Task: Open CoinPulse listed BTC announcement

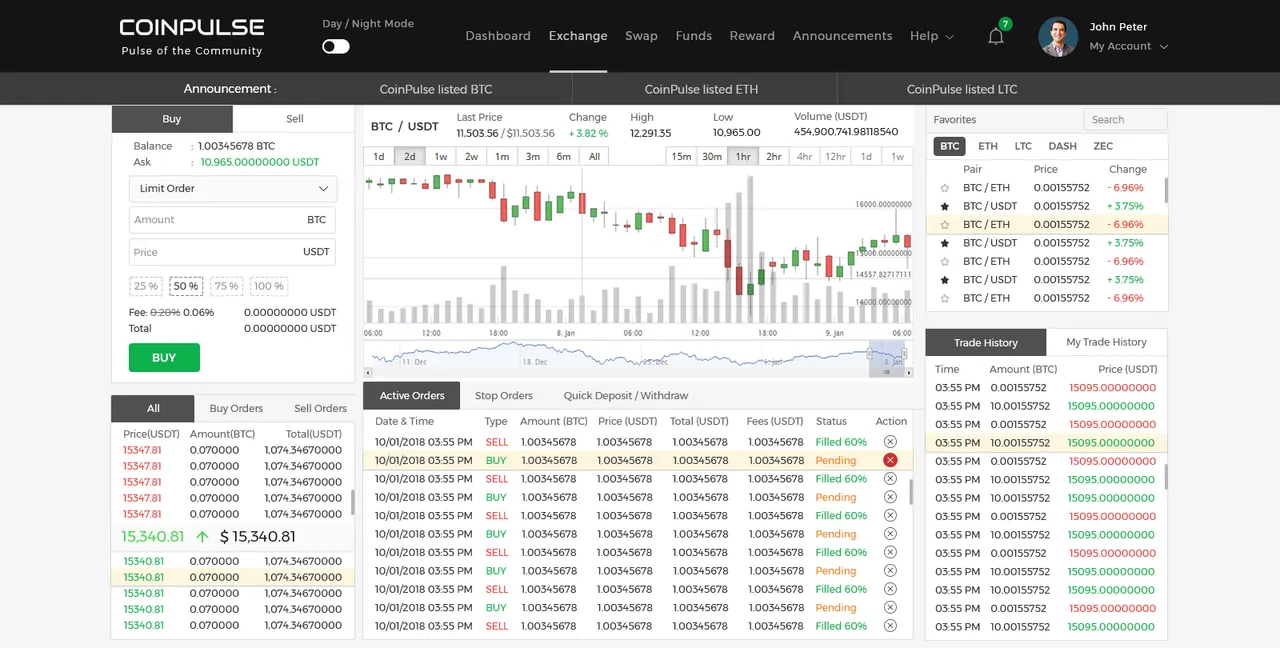Action: [x=436, y=89]
